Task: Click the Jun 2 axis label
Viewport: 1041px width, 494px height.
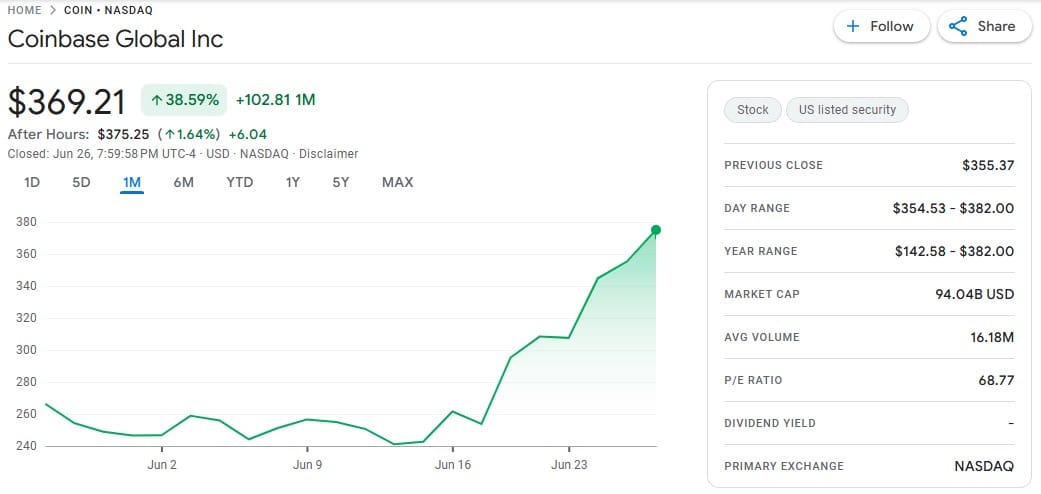Action: [162, 465]
